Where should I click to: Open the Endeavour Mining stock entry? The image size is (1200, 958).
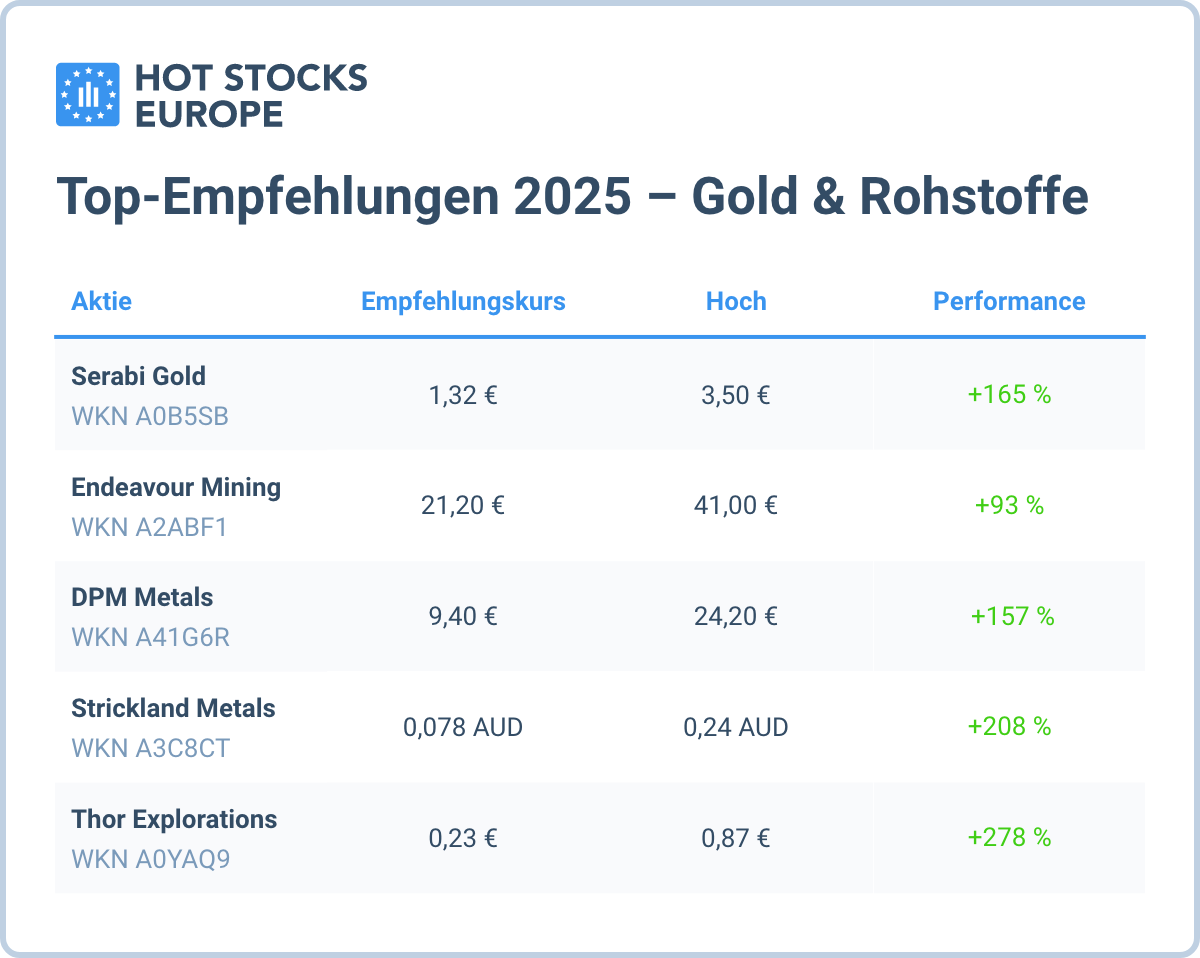[x=176, y=487]
